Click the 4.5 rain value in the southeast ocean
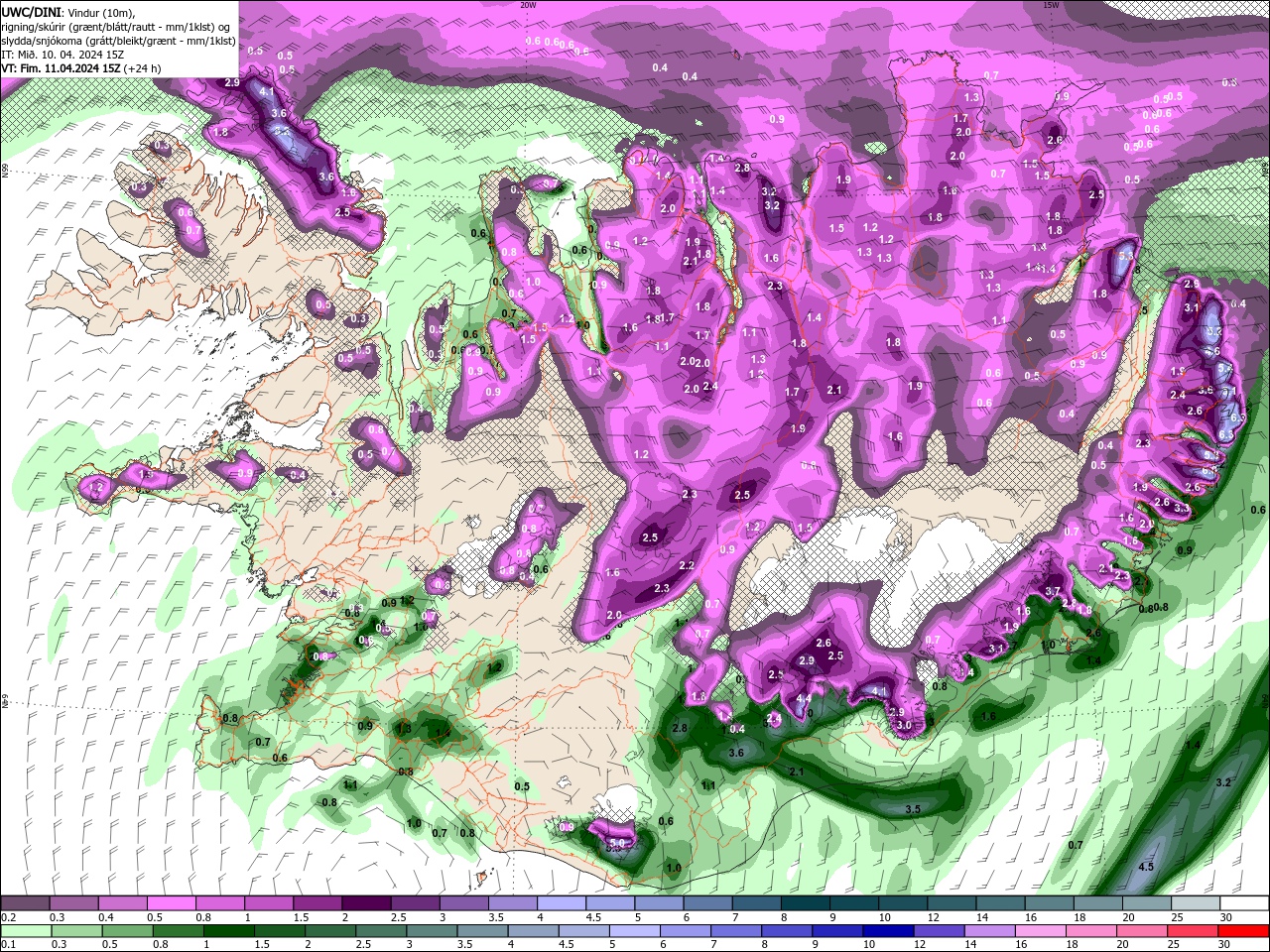Image resolution: width=1270 pixels, height=952 pixels. tap(1146, 866)
